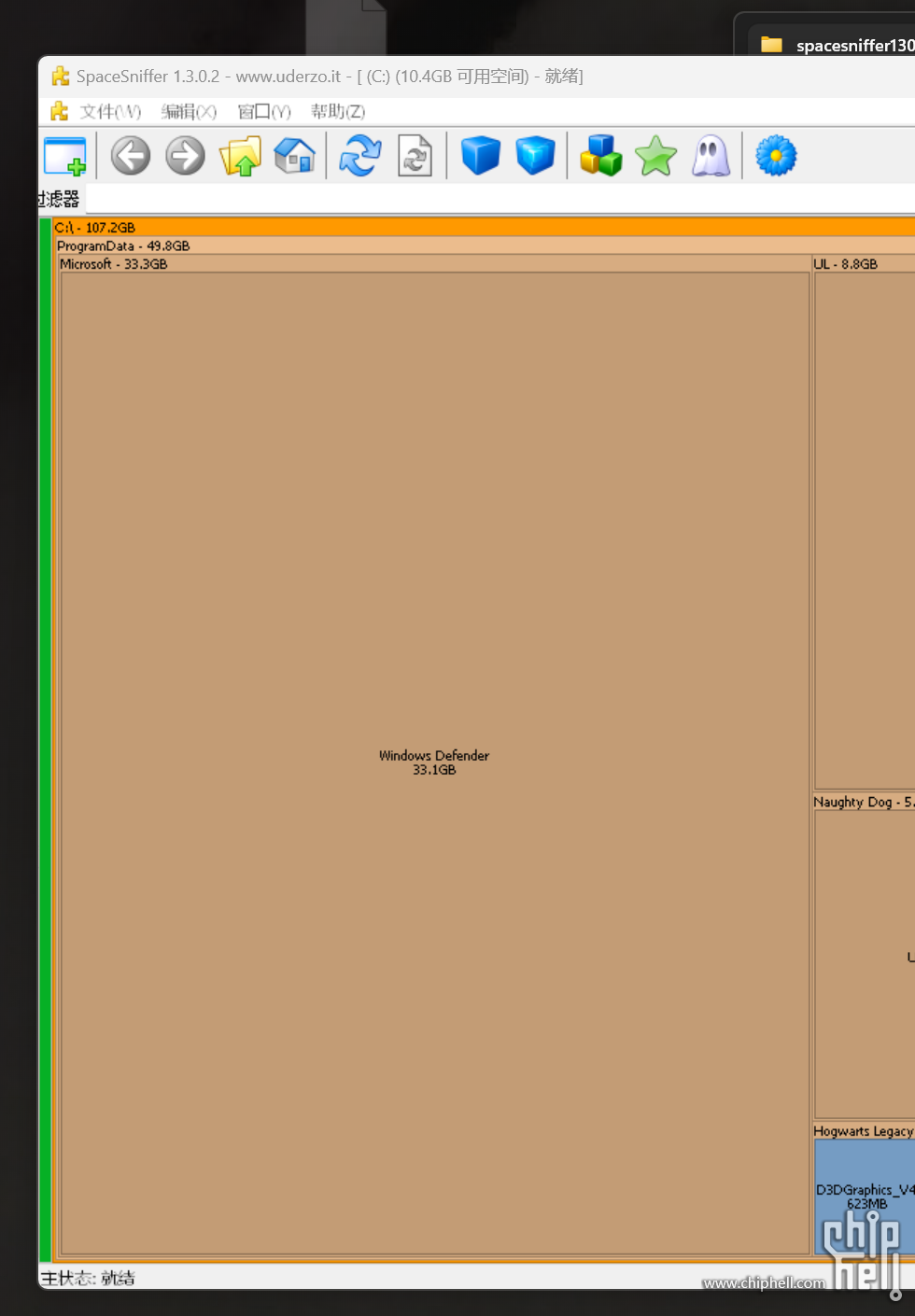Open a new view window
The width and height of the screenshot is (915, 1316).
[65, 156]
